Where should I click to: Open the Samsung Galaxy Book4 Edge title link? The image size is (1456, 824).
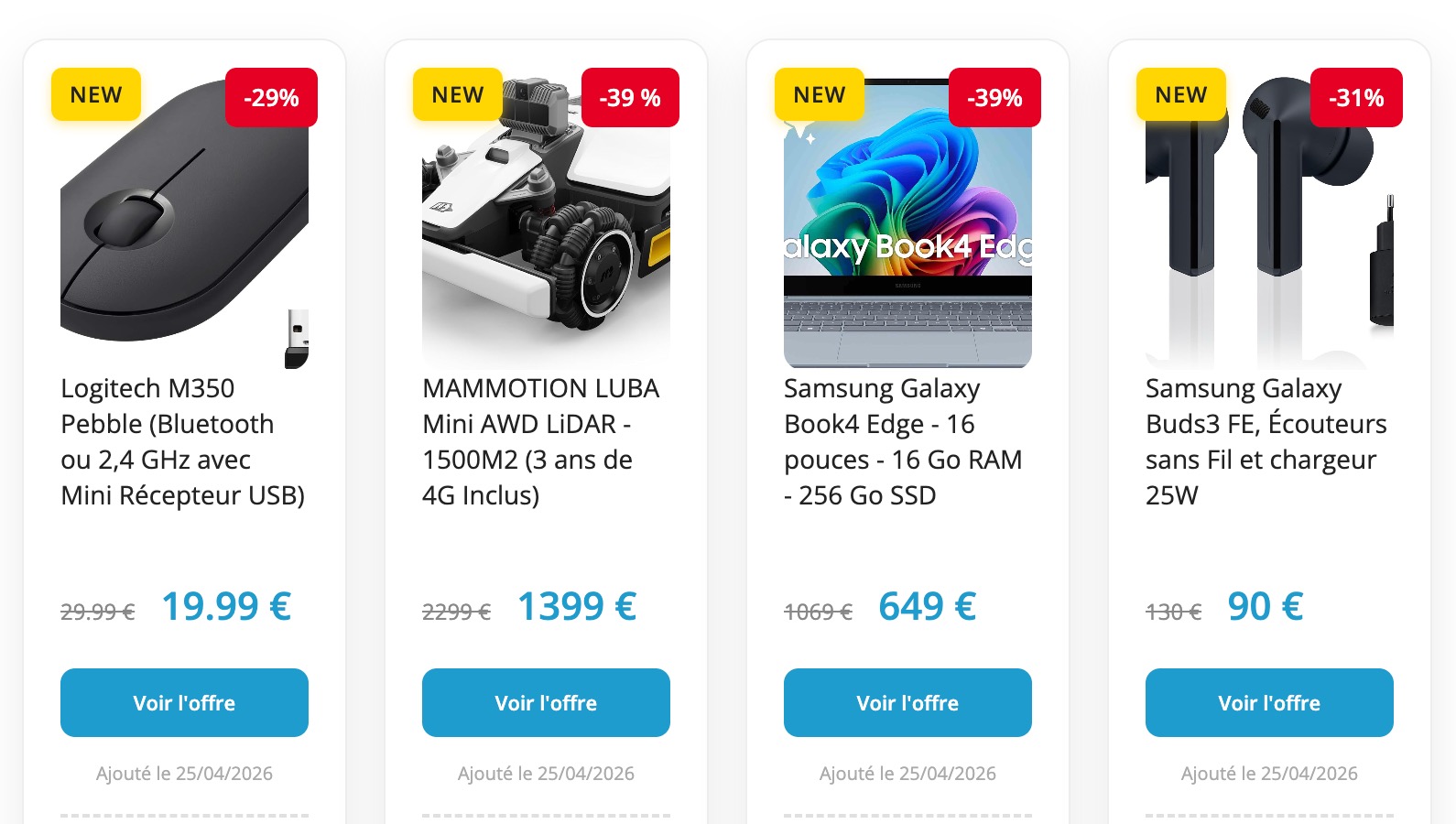tap(903, 441)
